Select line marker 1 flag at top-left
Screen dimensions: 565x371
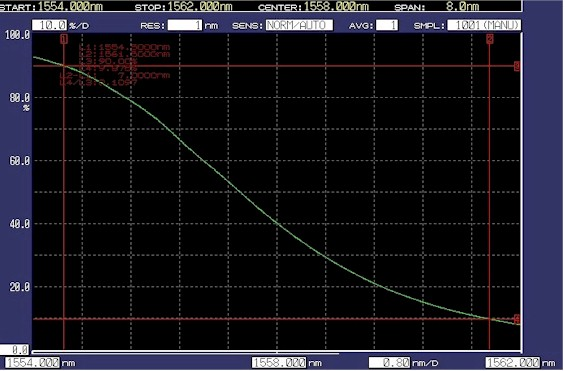click(64, 39)
